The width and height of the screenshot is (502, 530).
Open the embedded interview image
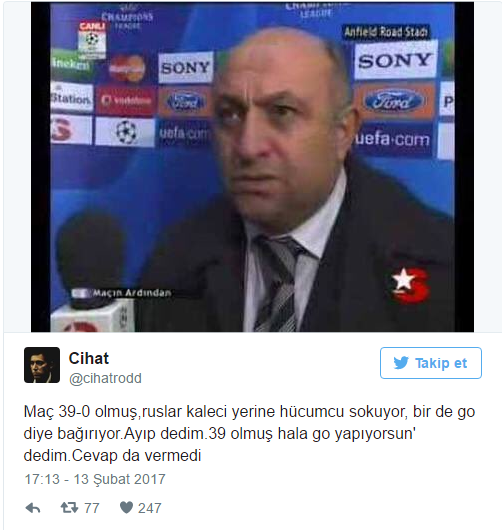pyautogui.click(x=252, y=167)
